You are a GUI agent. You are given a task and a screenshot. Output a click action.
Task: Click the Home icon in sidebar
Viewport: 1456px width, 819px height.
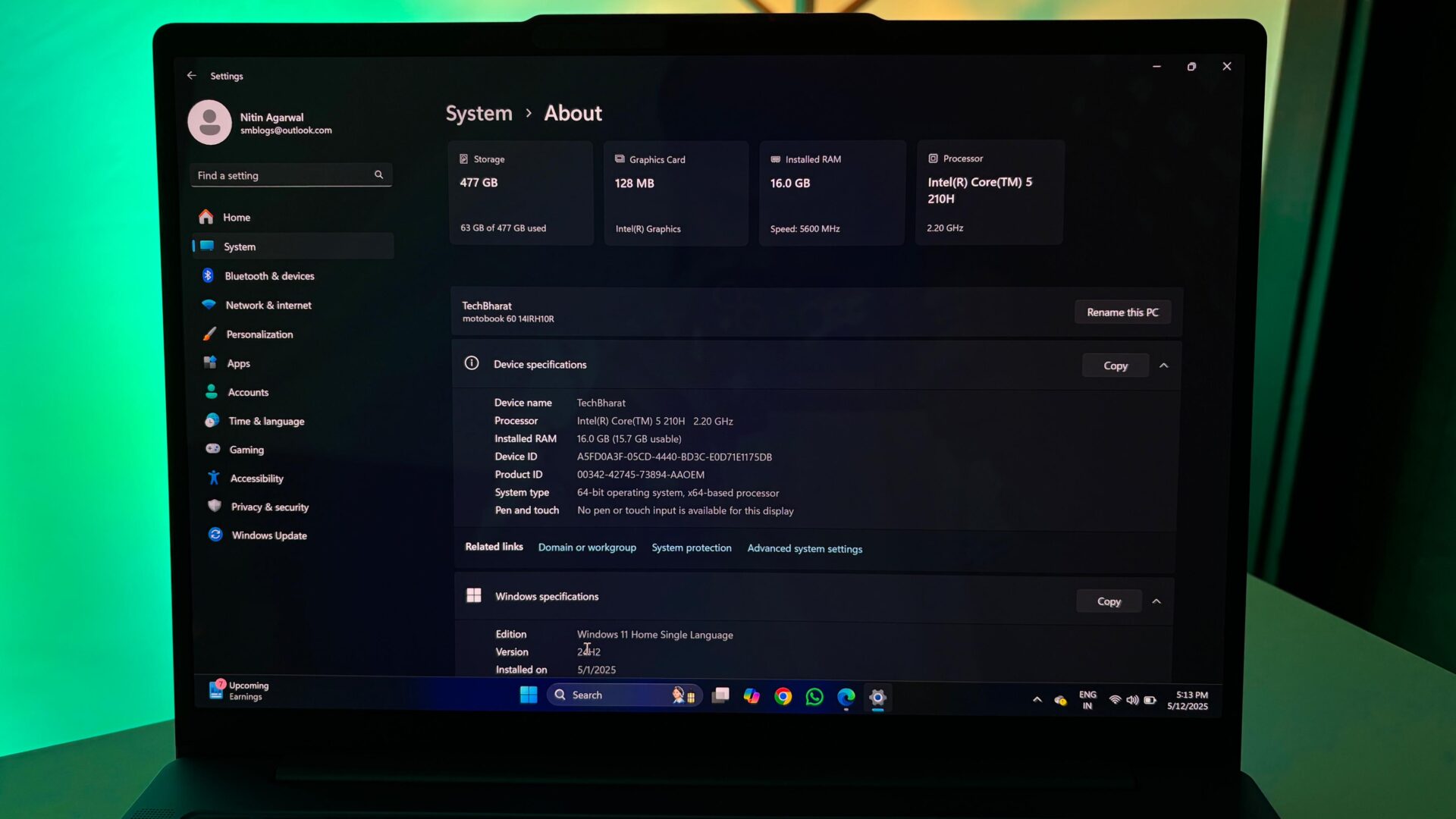(x=206, y=217)
